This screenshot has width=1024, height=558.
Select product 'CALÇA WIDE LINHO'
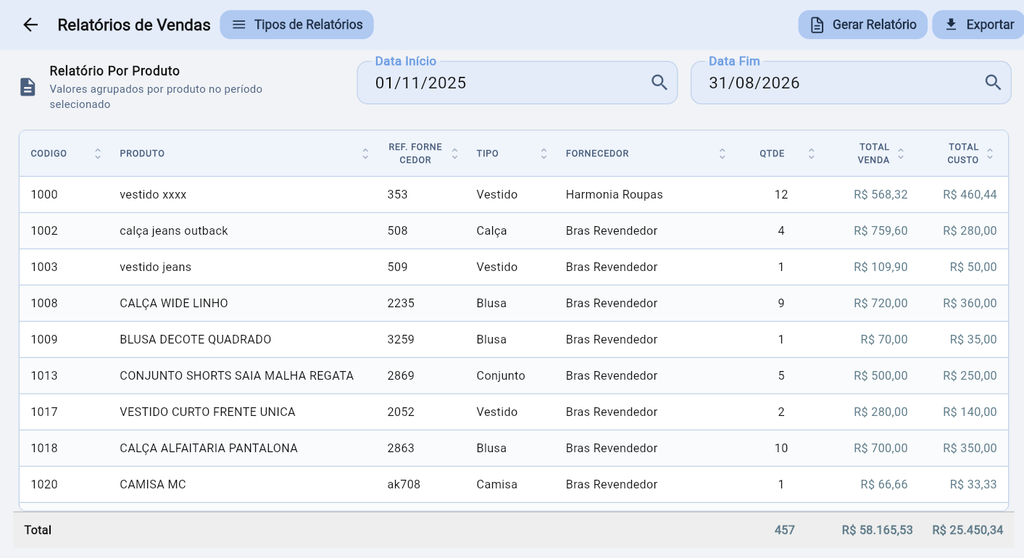174,303
